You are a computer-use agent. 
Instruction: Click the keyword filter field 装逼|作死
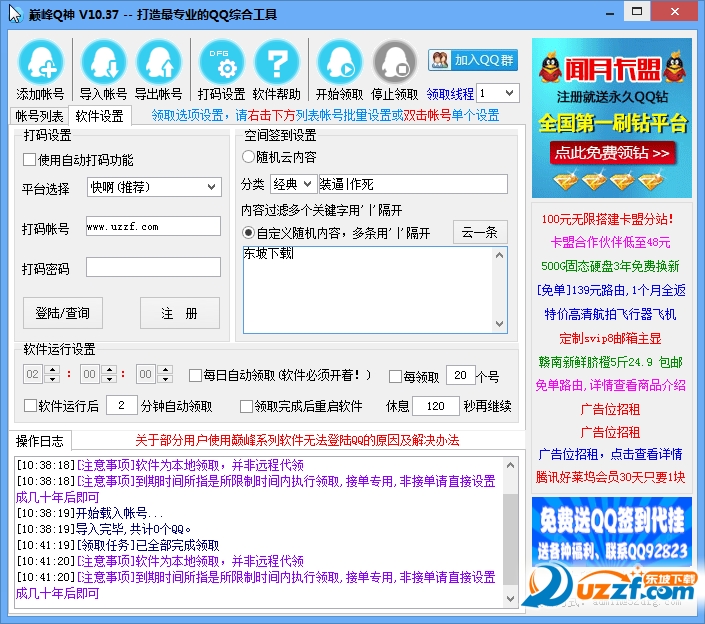[x=413, y=184]
